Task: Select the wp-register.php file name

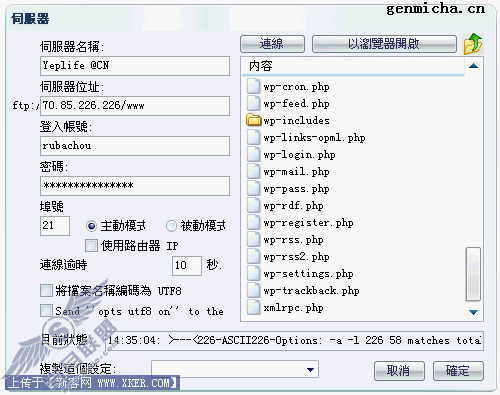Action: click(308, 223)
